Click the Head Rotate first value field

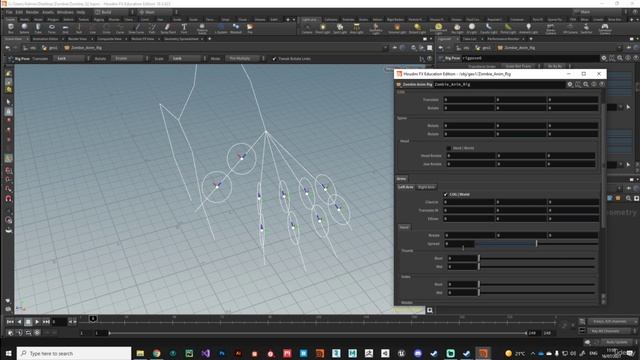point(471,156)
